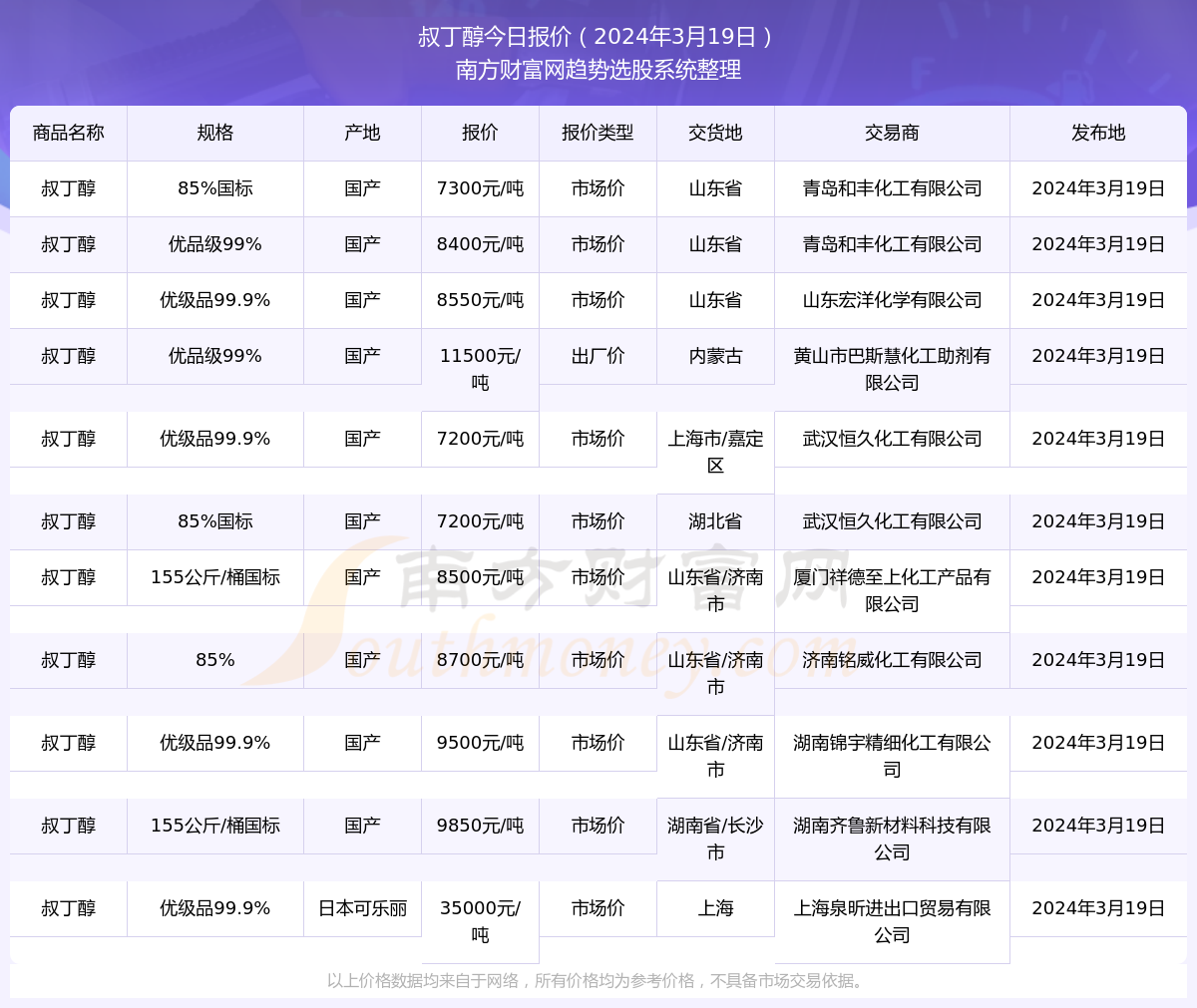The width and height of the screenshot is (1197, 1008).
Task: Click 青岛和丰化工有限公司 in 7300元/吨 row
Action: click(892, 188)
